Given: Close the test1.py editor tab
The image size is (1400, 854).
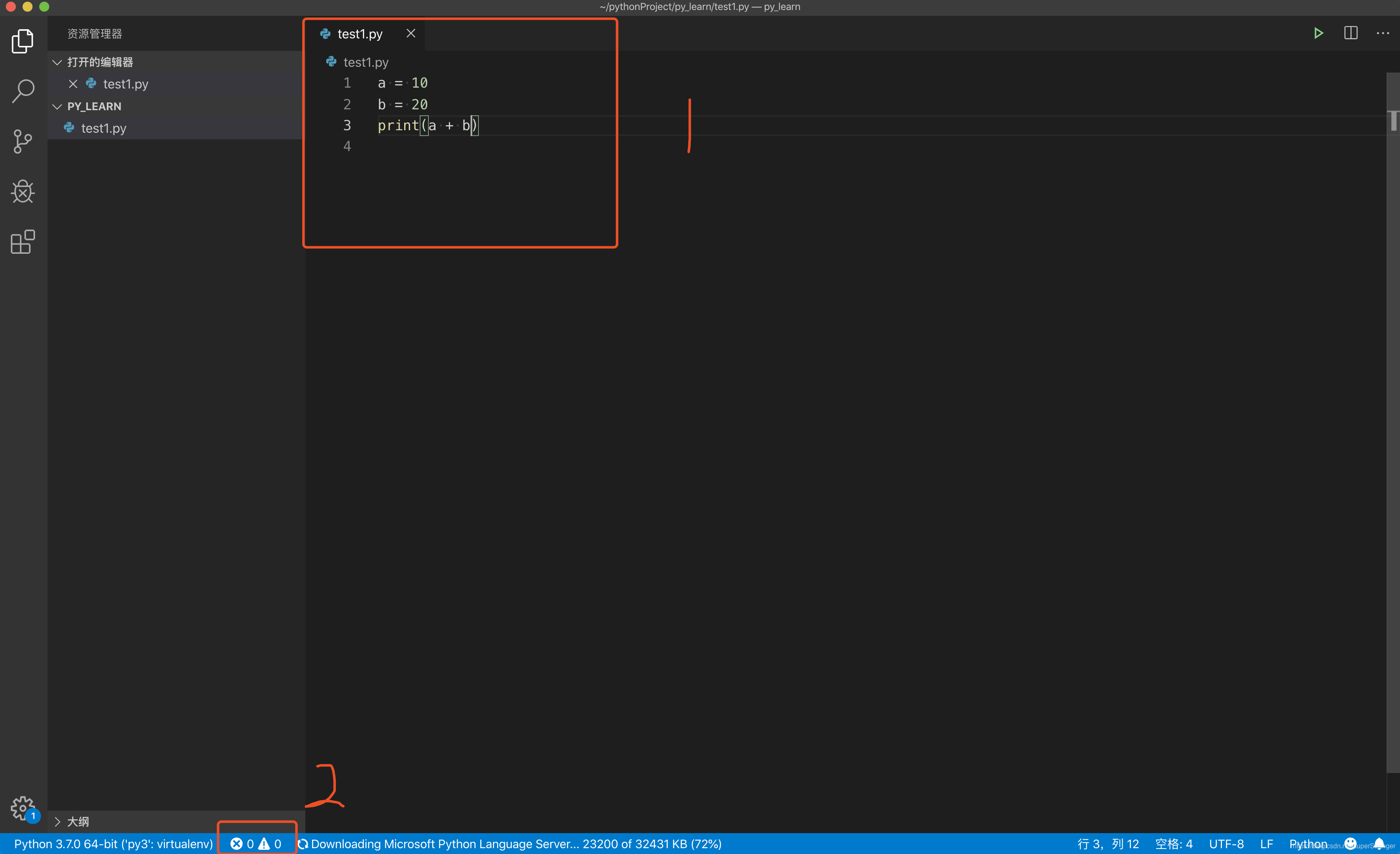Looking at the screenshot, I should coord(411,33).
